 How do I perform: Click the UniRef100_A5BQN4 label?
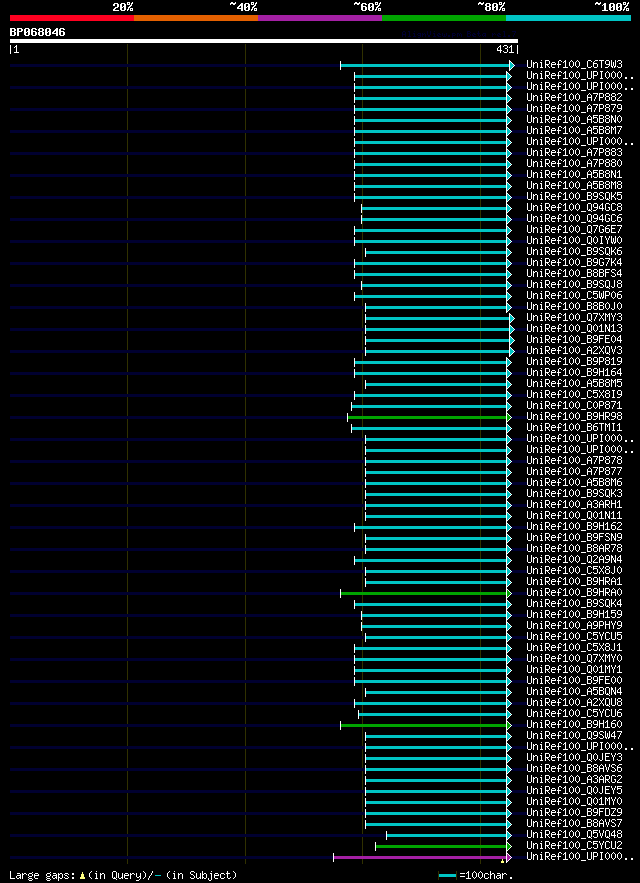point(574,692)
